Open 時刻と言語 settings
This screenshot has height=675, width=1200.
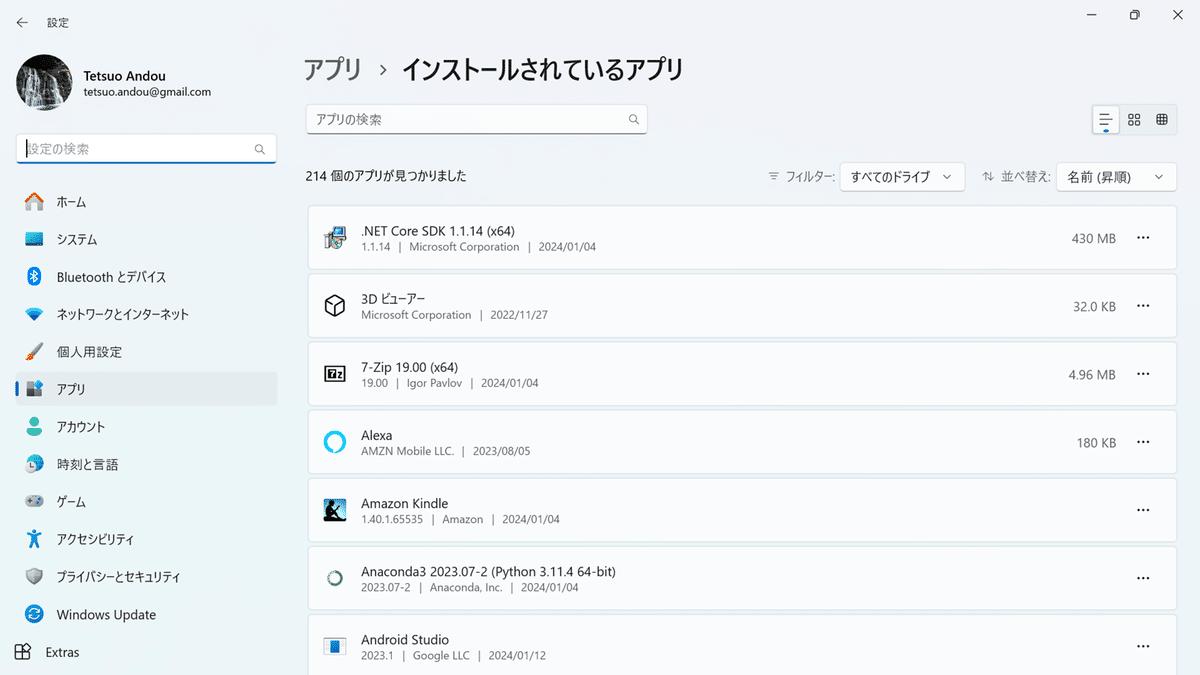tap(146, 464)
